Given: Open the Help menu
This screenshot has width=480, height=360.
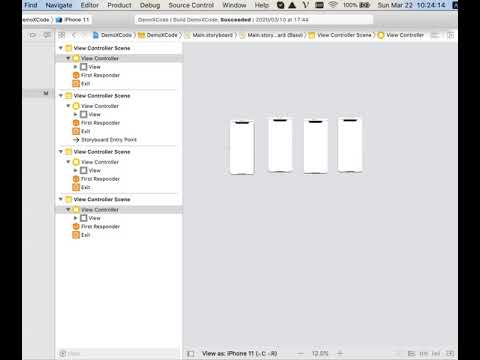Looking at the screenshot, I should coord(262,5).
